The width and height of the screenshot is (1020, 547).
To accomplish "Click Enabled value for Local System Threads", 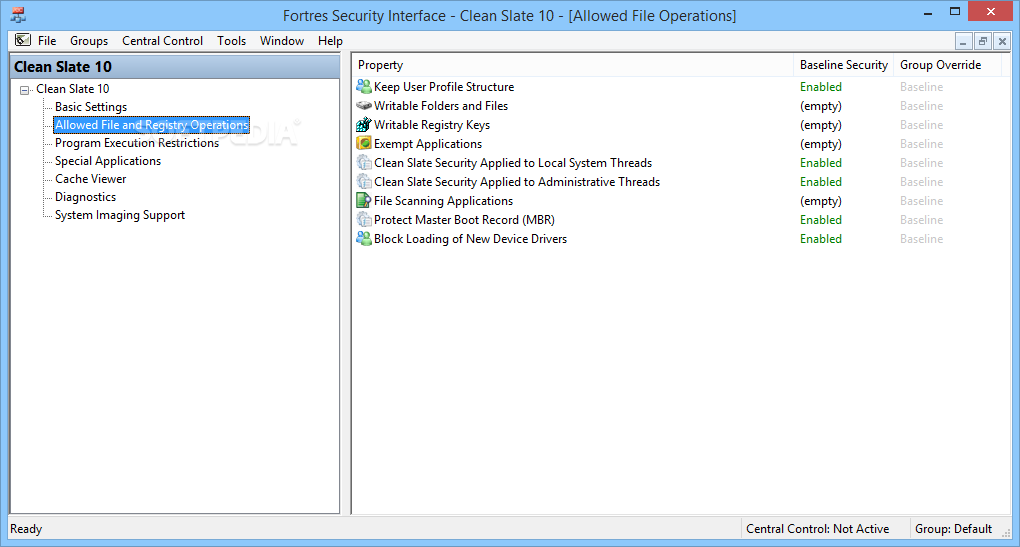I will (821, 163).
